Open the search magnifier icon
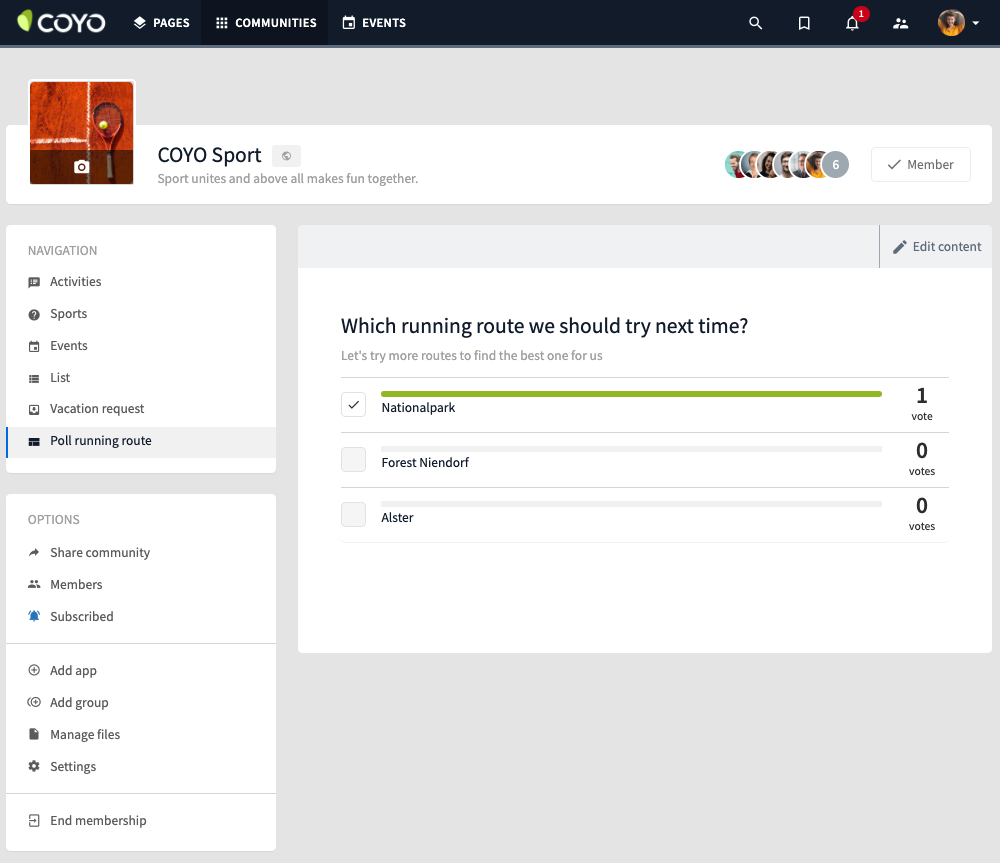This screenshot has height=863, width=1000. click(755, 23)
